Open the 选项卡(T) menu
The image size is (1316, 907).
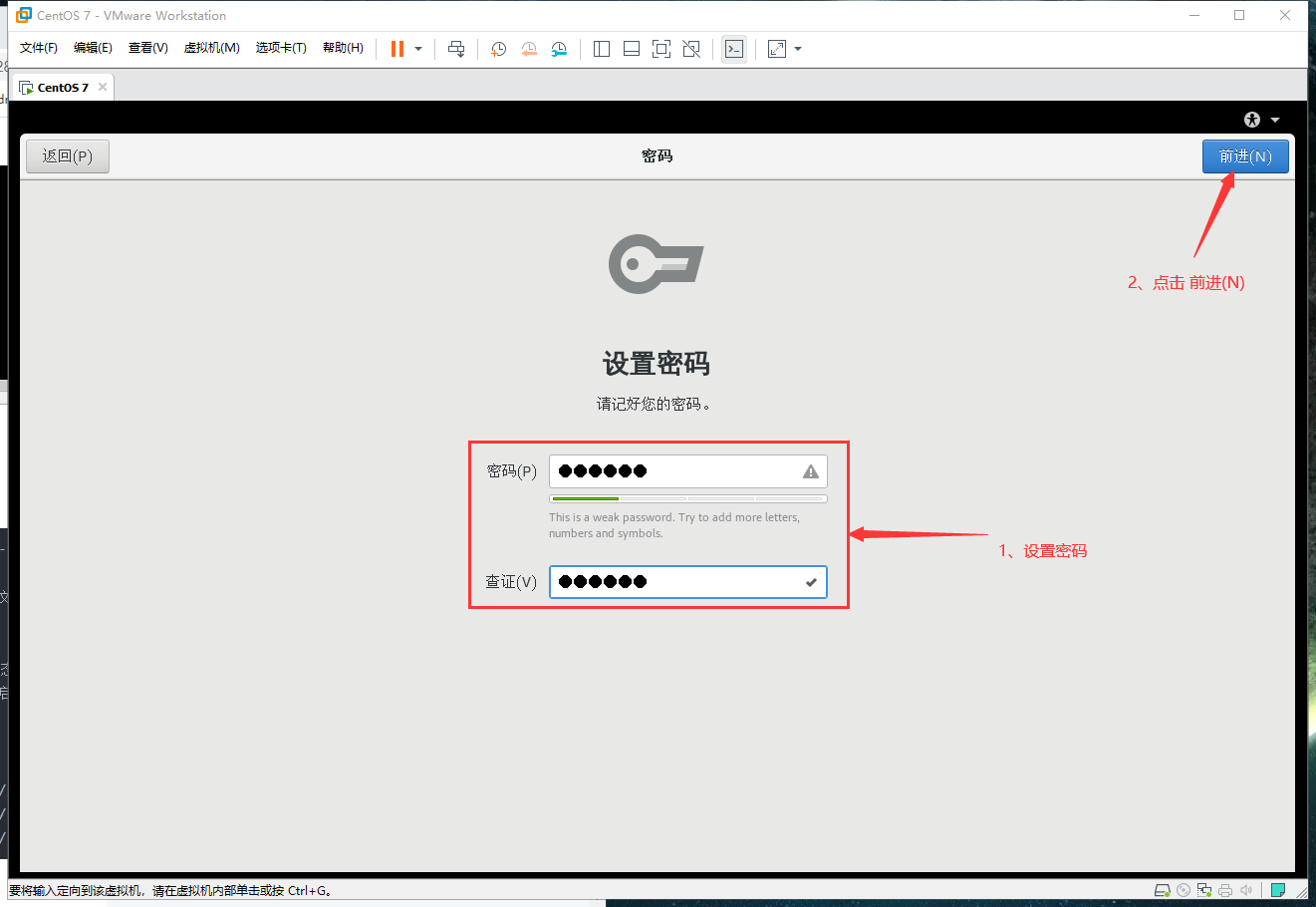[281, 48]
